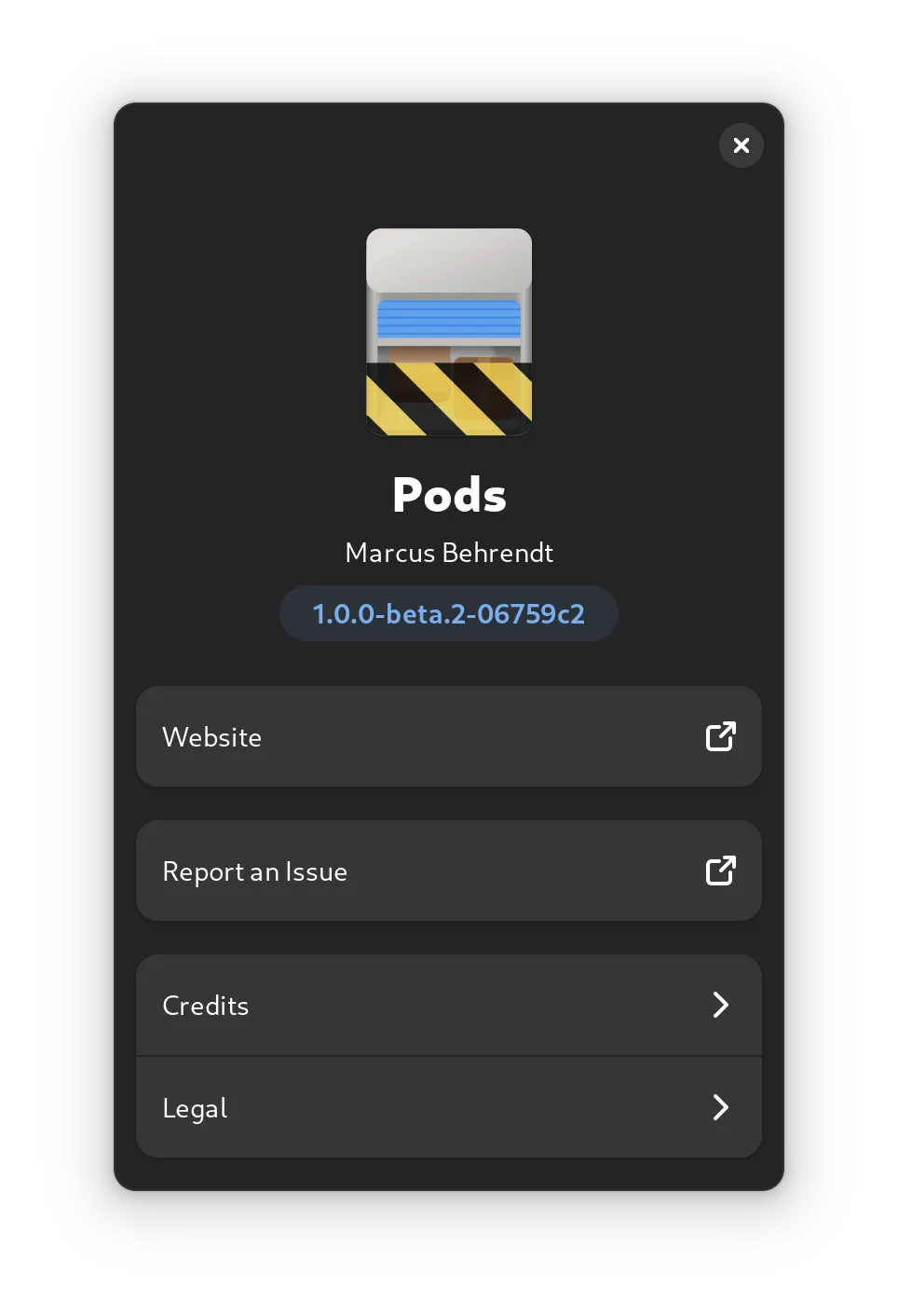Viewport: 898px width, 1316px height.
Task: Close the About Pods dialog
Action: (741, 145)
